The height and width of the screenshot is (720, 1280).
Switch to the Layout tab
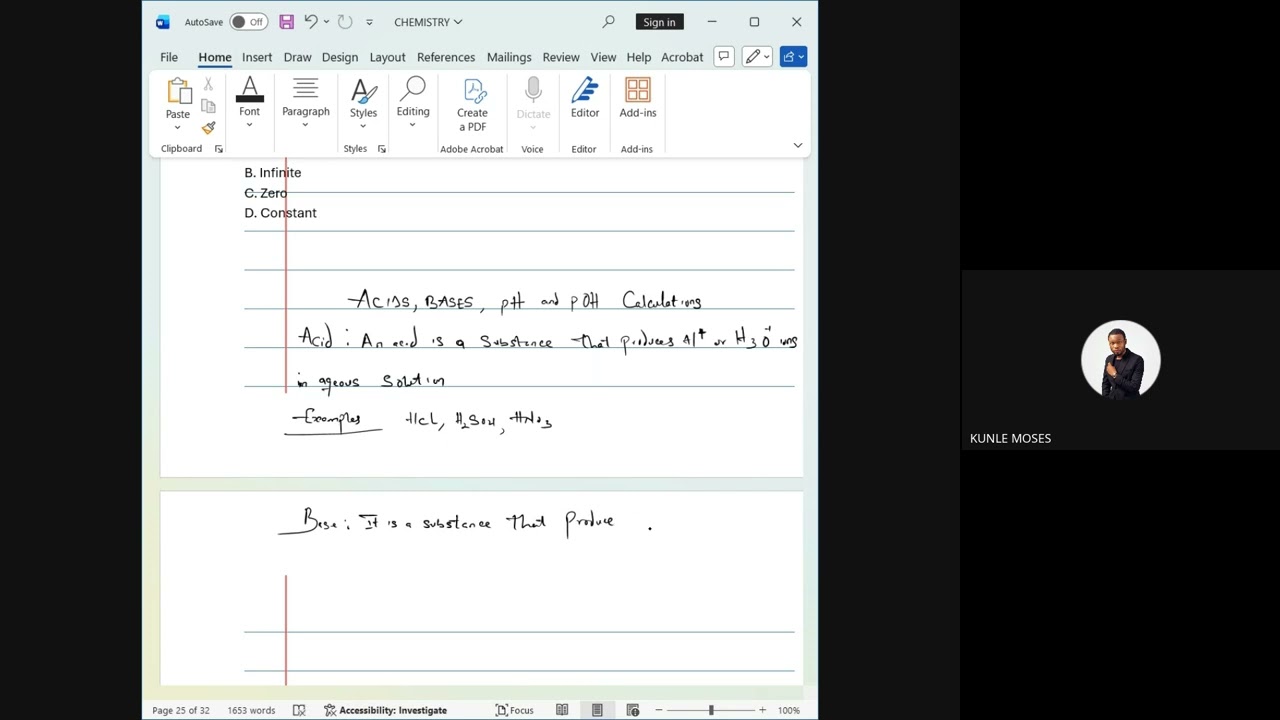(x=387, y=57)
